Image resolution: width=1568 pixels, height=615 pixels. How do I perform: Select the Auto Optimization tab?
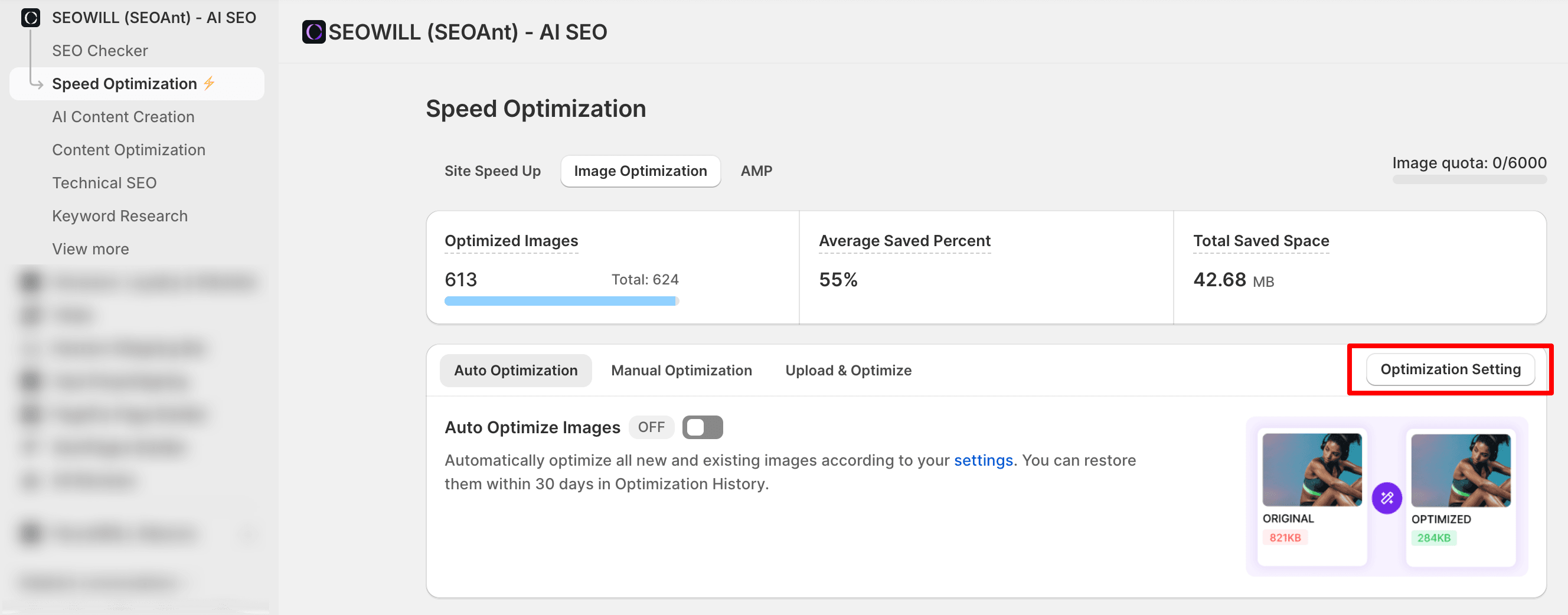tap(515, 371)
